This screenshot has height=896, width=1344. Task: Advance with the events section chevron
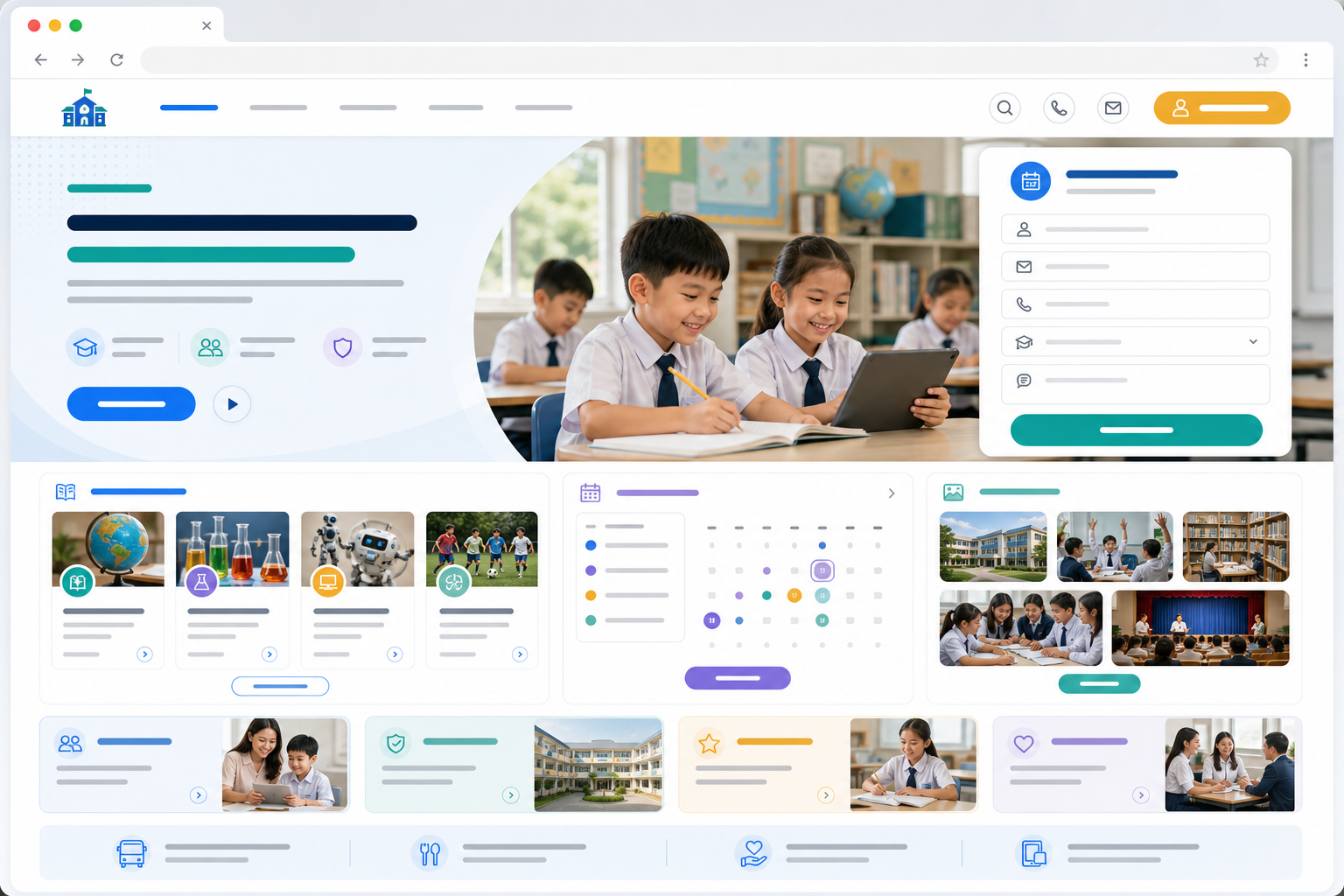(892, 493)
